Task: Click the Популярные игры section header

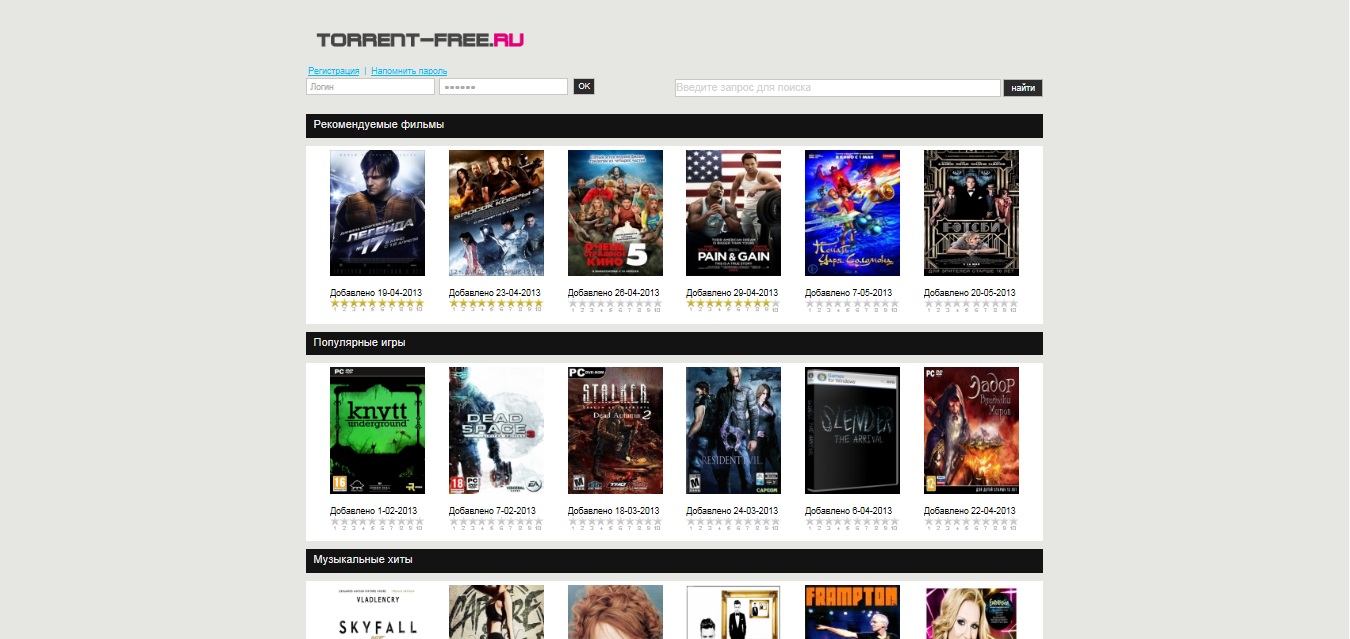Action: 674,343
